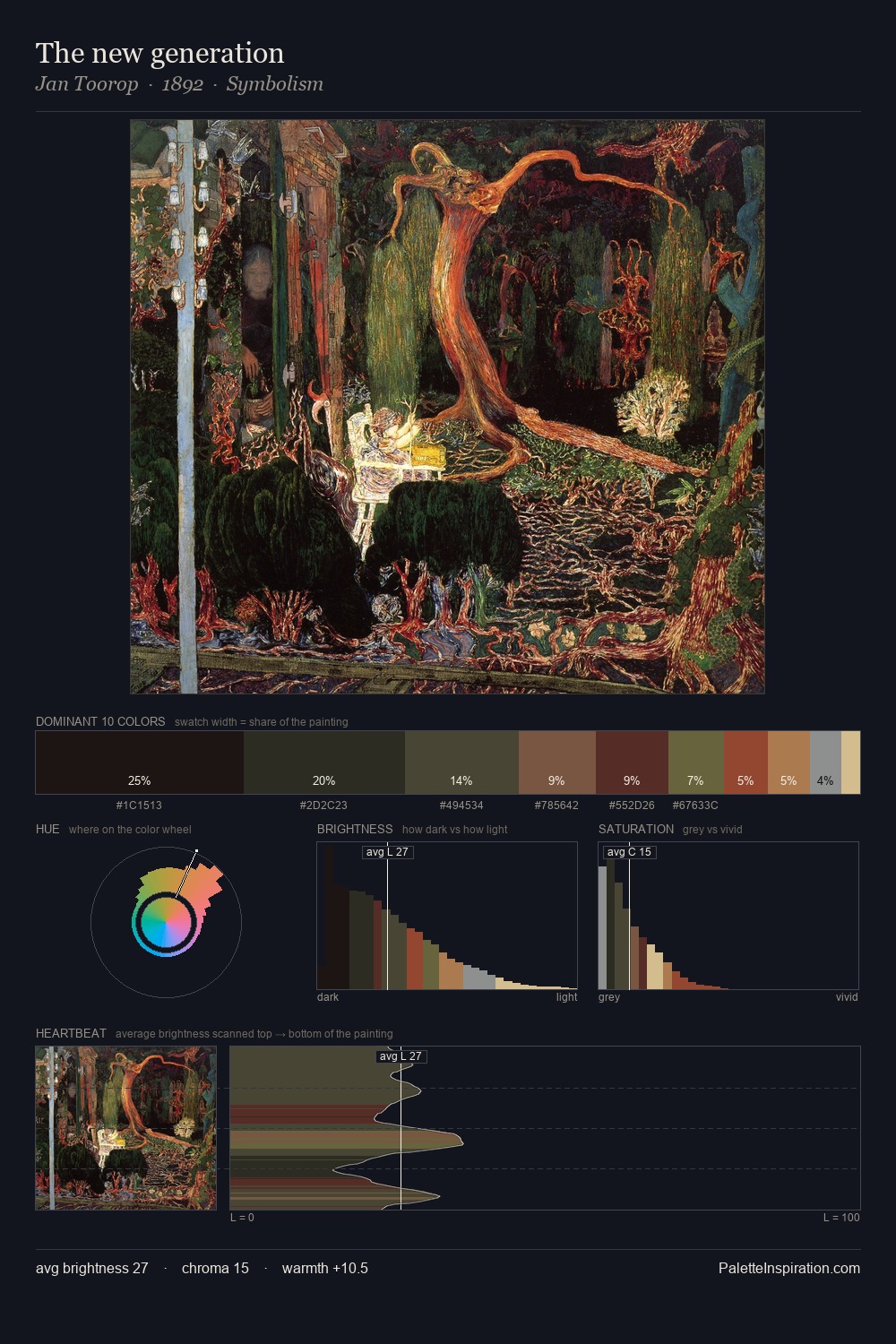Click the 'avg L 27' label in Heartbeat chart
The image size is (896, 1344).
(401, 1056)
